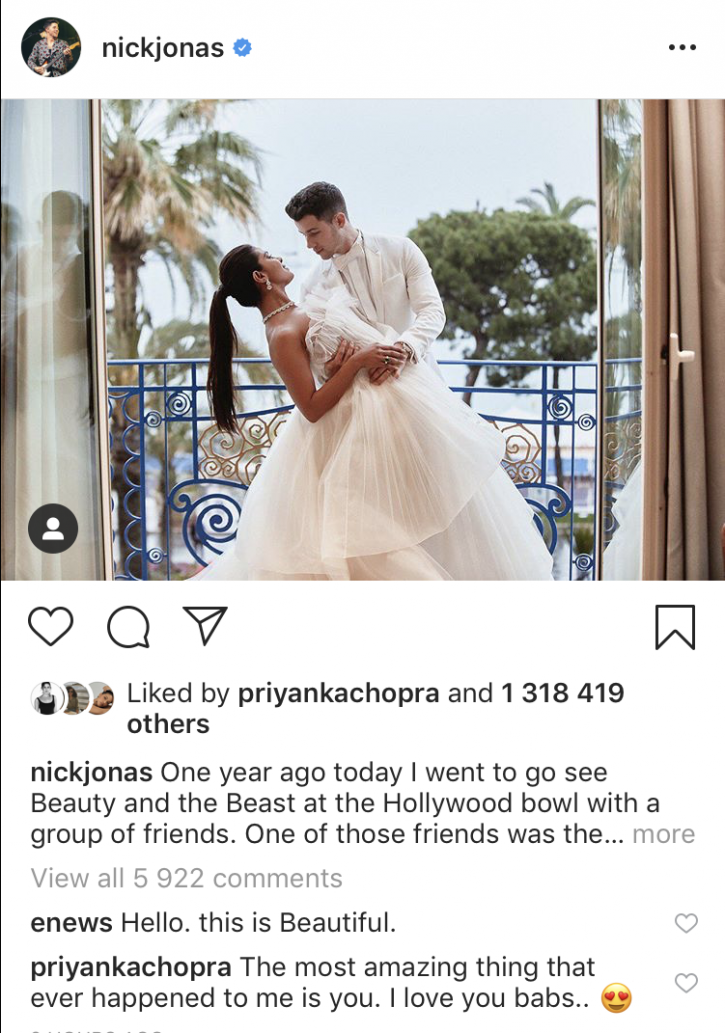
Task: Open the enews commenter profile
Action: tap(71, 923)
